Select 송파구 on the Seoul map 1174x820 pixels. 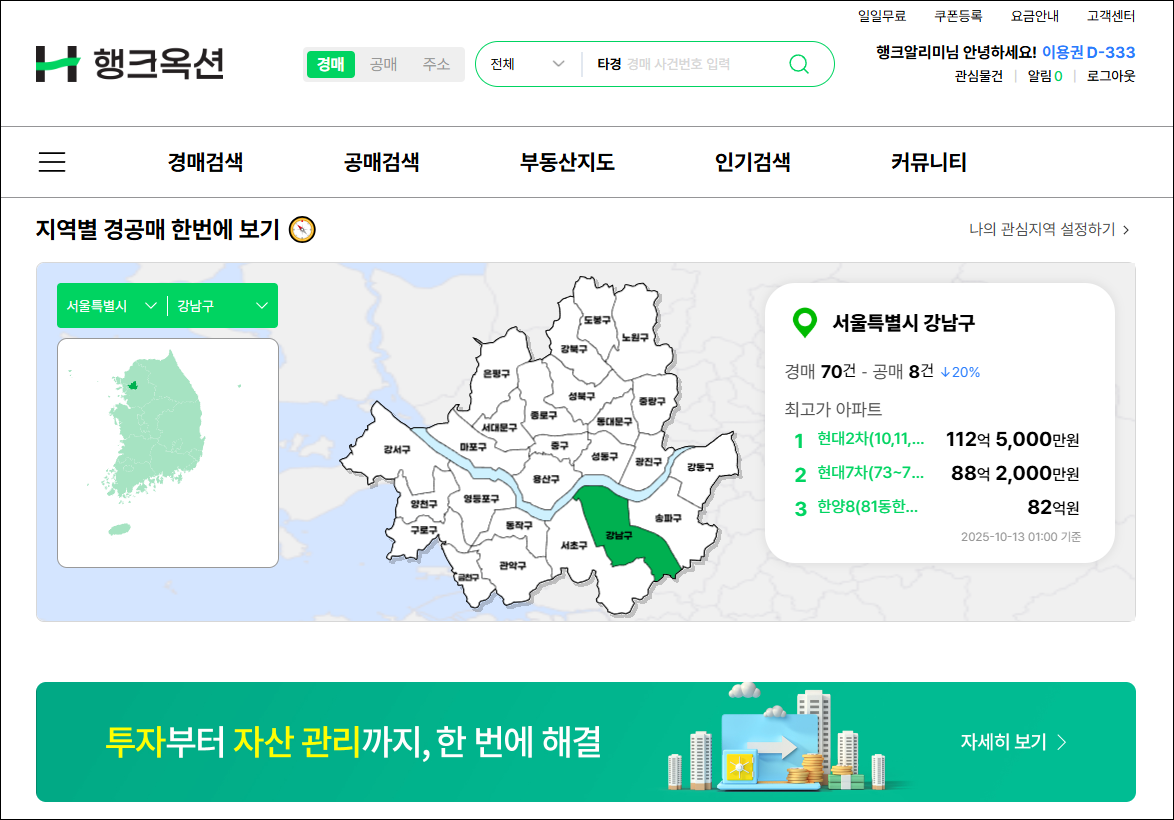click(668, 517)
